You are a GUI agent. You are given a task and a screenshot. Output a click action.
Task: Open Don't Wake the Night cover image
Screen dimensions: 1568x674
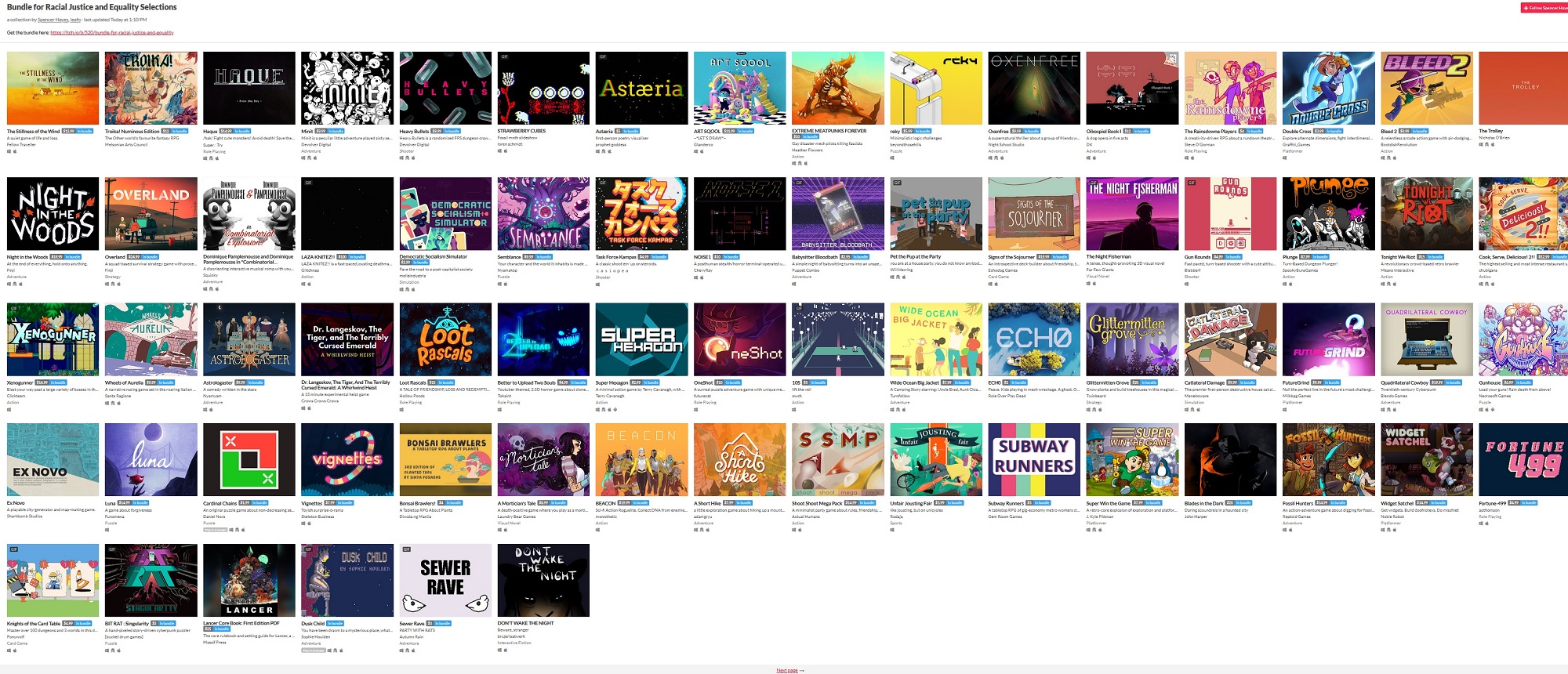point(543,581)
